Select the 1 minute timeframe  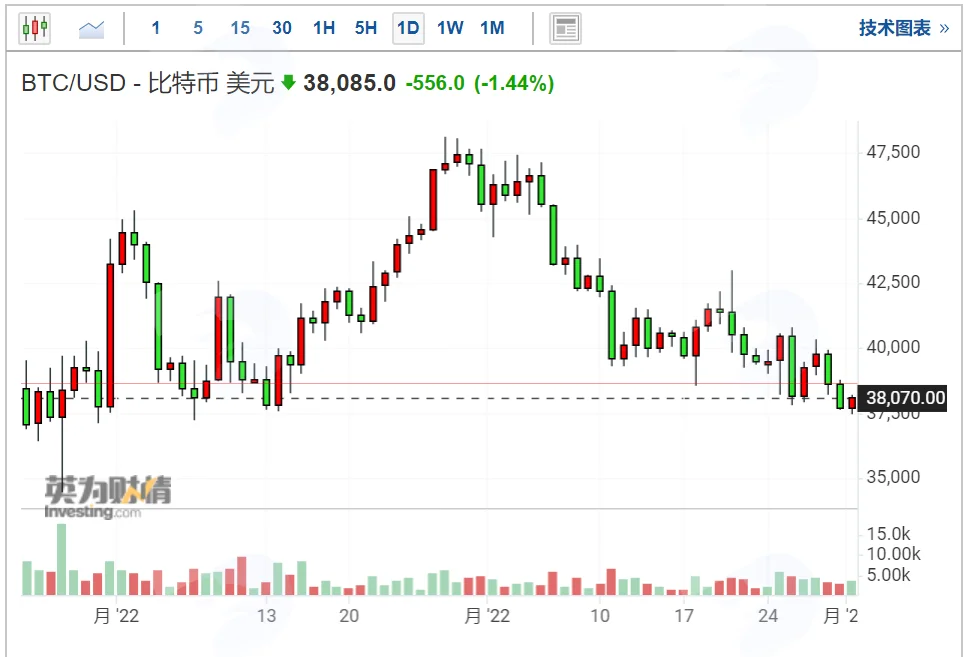point(156,28)
